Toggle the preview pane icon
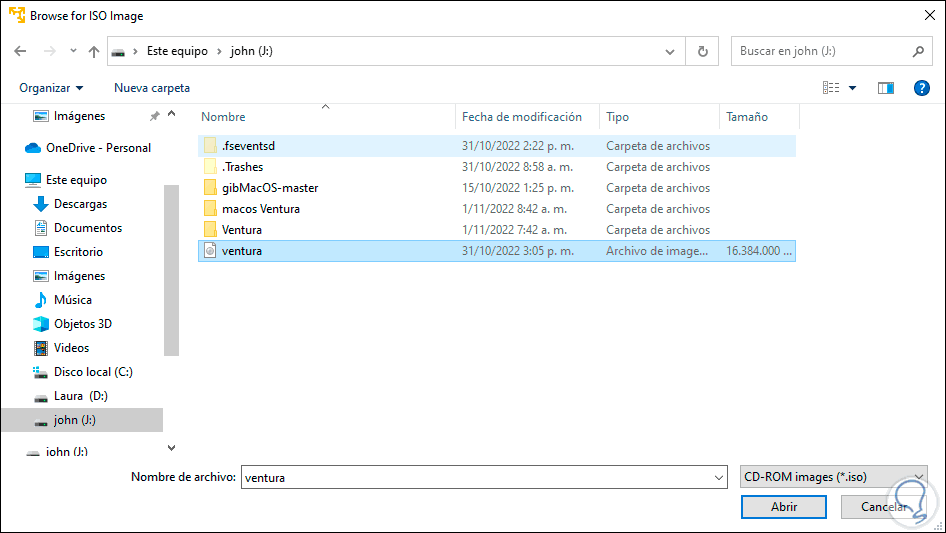This screenshot has width=946, height=533. [885, 88]
